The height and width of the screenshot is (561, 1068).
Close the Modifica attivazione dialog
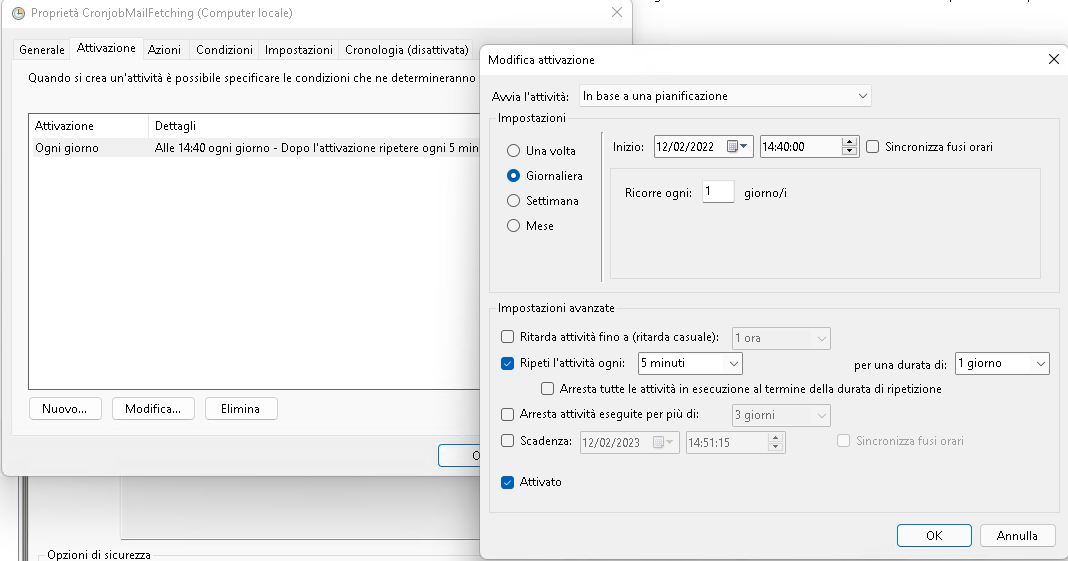(1052, 60)
